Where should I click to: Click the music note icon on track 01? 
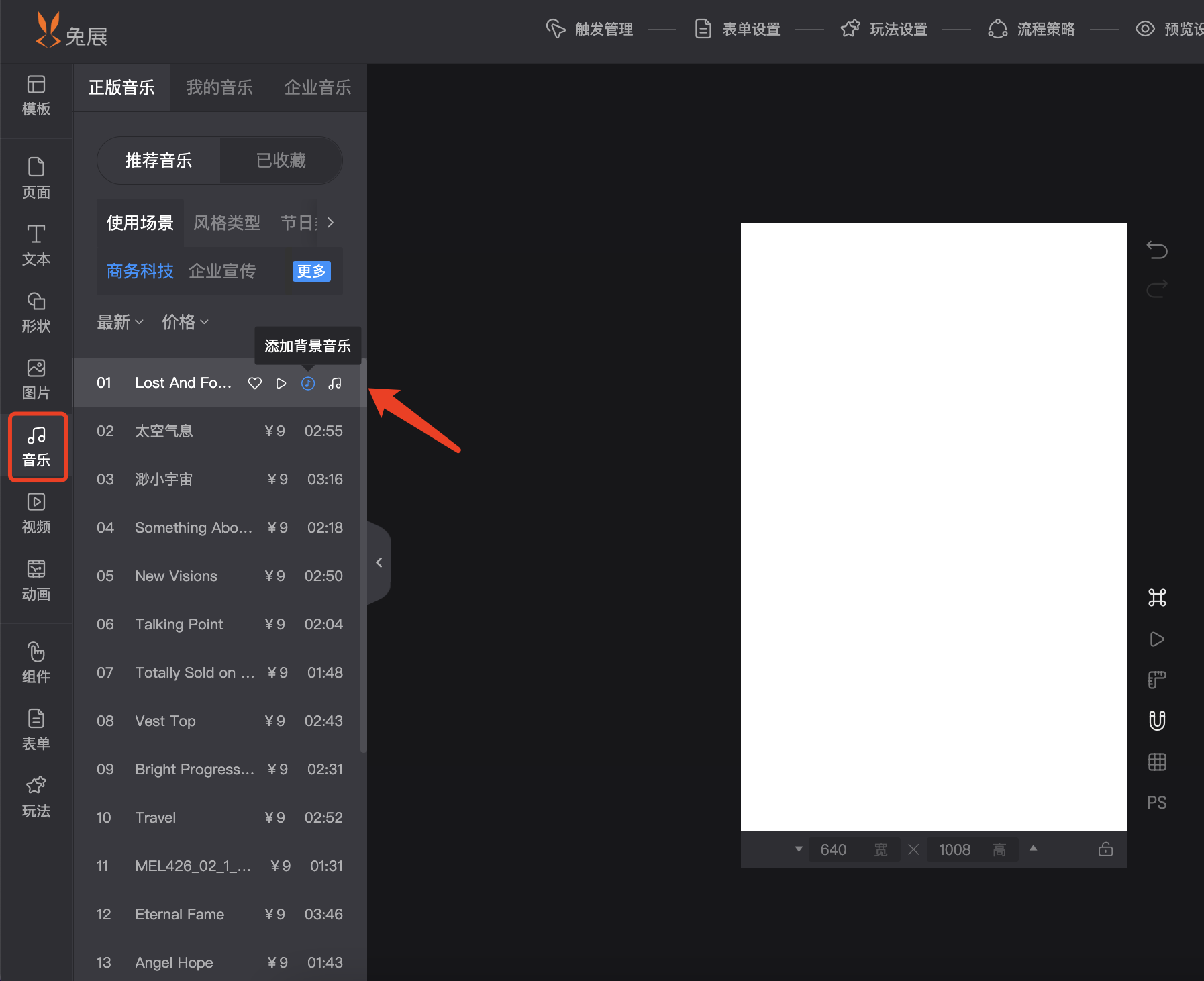tap(335, 383)
